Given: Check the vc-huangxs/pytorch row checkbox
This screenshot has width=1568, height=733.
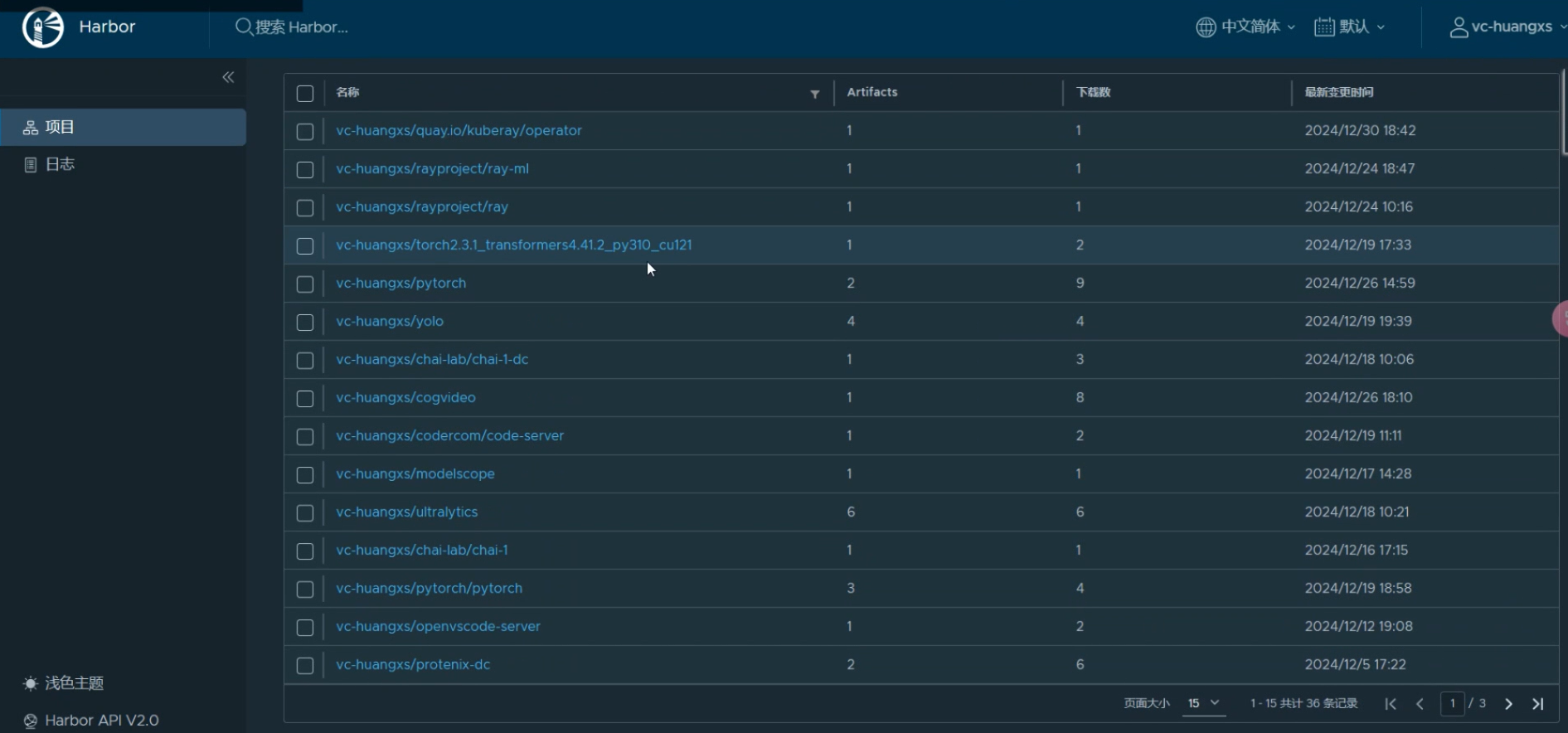Looking at the screenshot, I should pyautogui.click(x=305, y=284).
